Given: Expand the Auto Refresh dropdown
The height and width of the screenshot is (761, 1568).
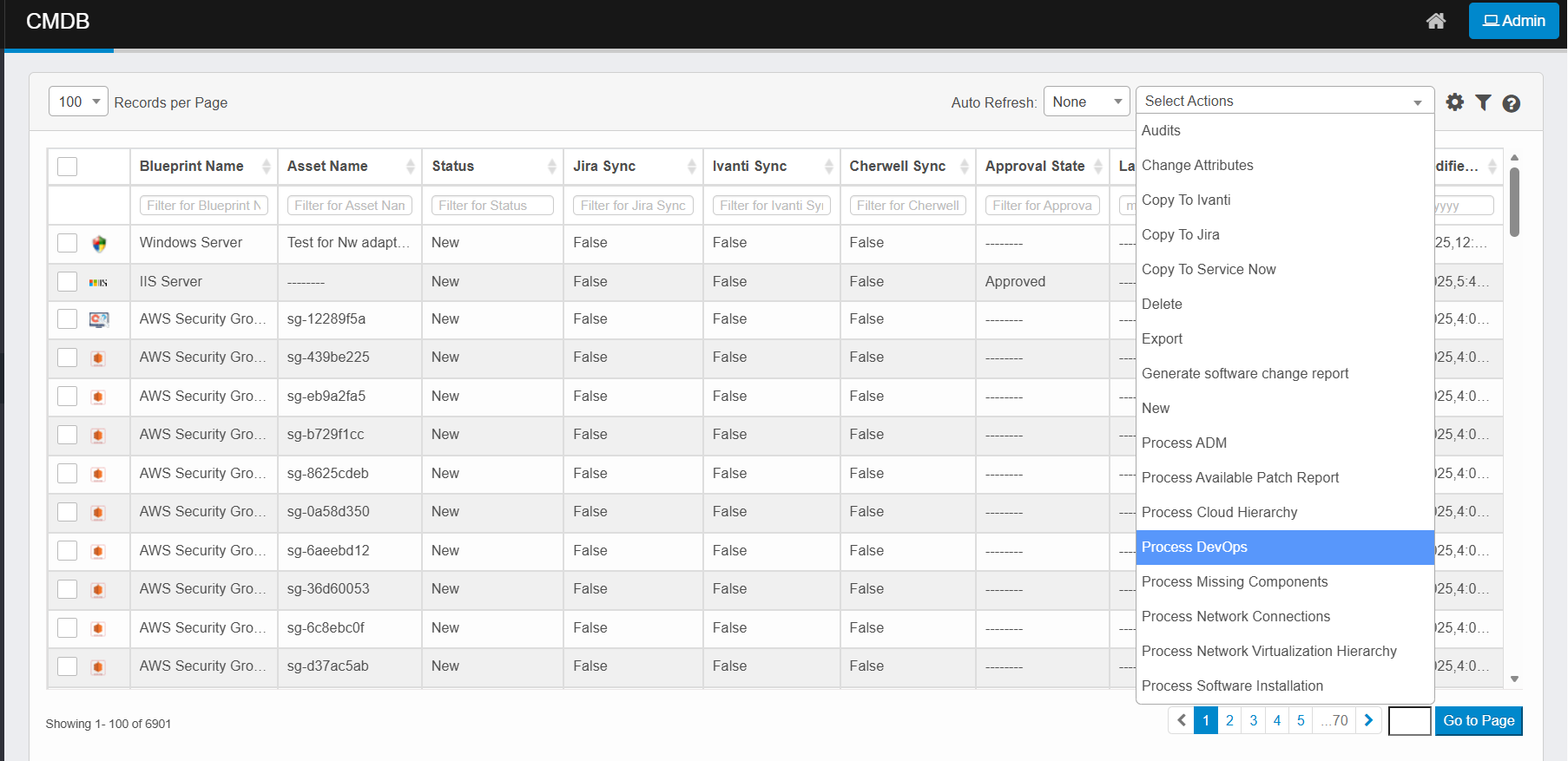Looking at the screenshot, I should [x=1086, y=102].
